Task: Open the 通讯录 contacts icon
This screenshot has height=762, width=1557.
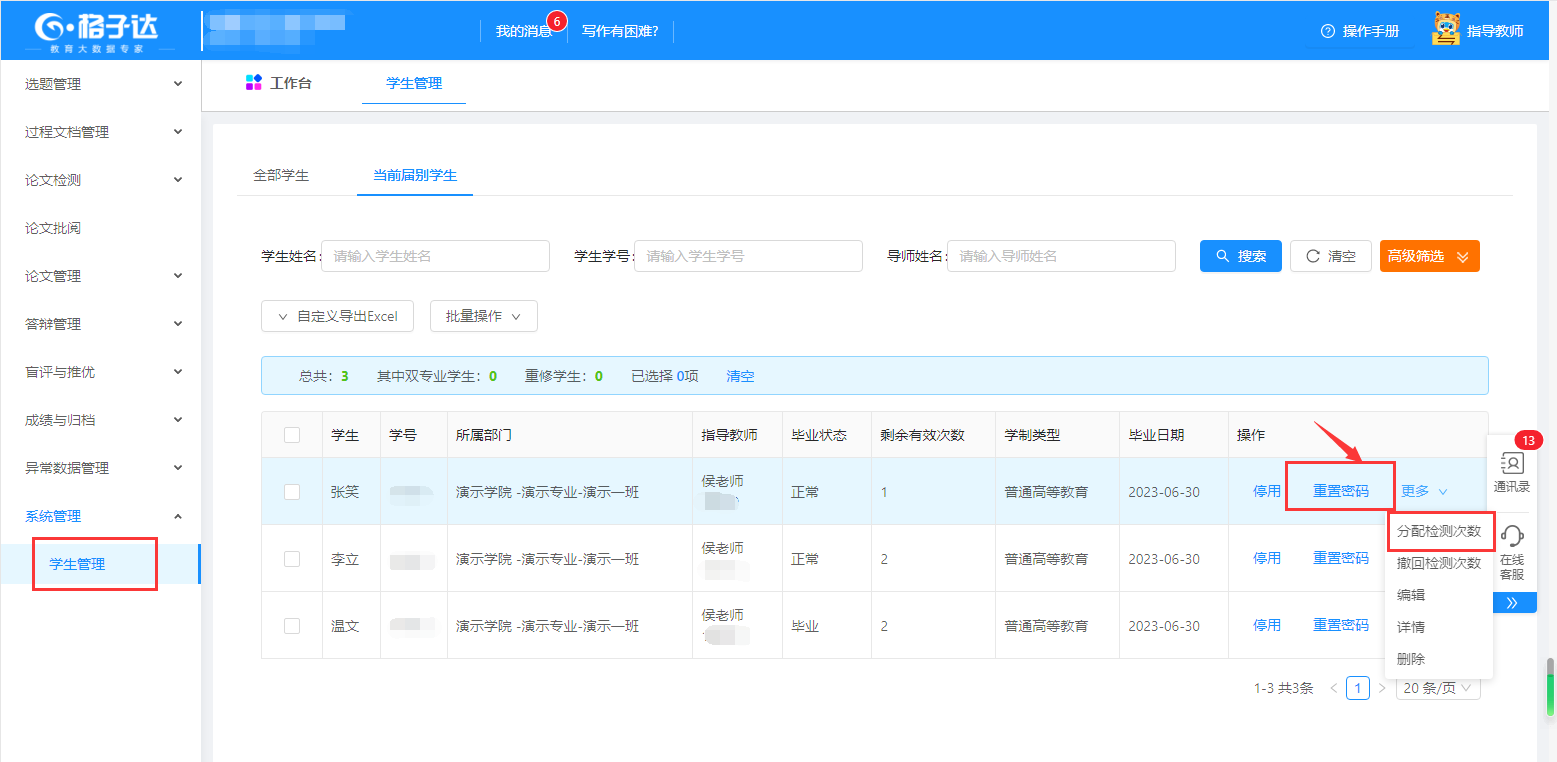Action: (1512, 463)
